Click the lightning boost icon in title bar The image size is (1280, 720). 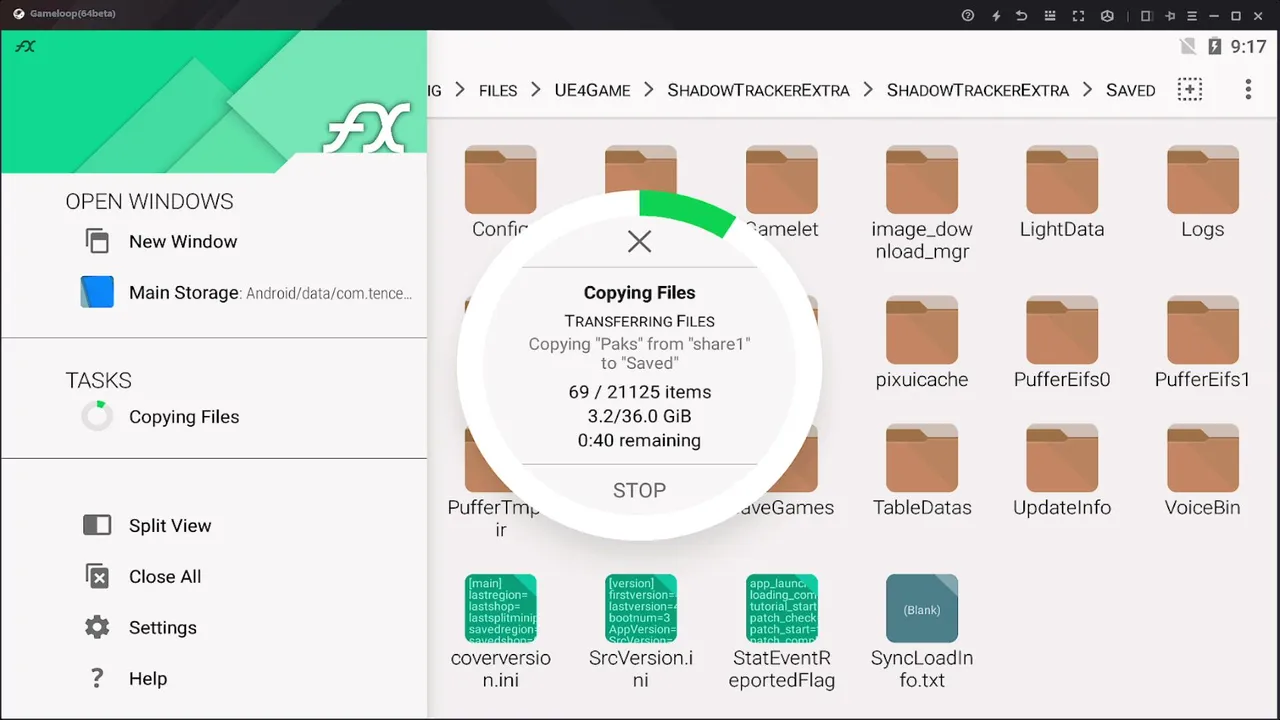pyautogui.click(x=995, y=15)
